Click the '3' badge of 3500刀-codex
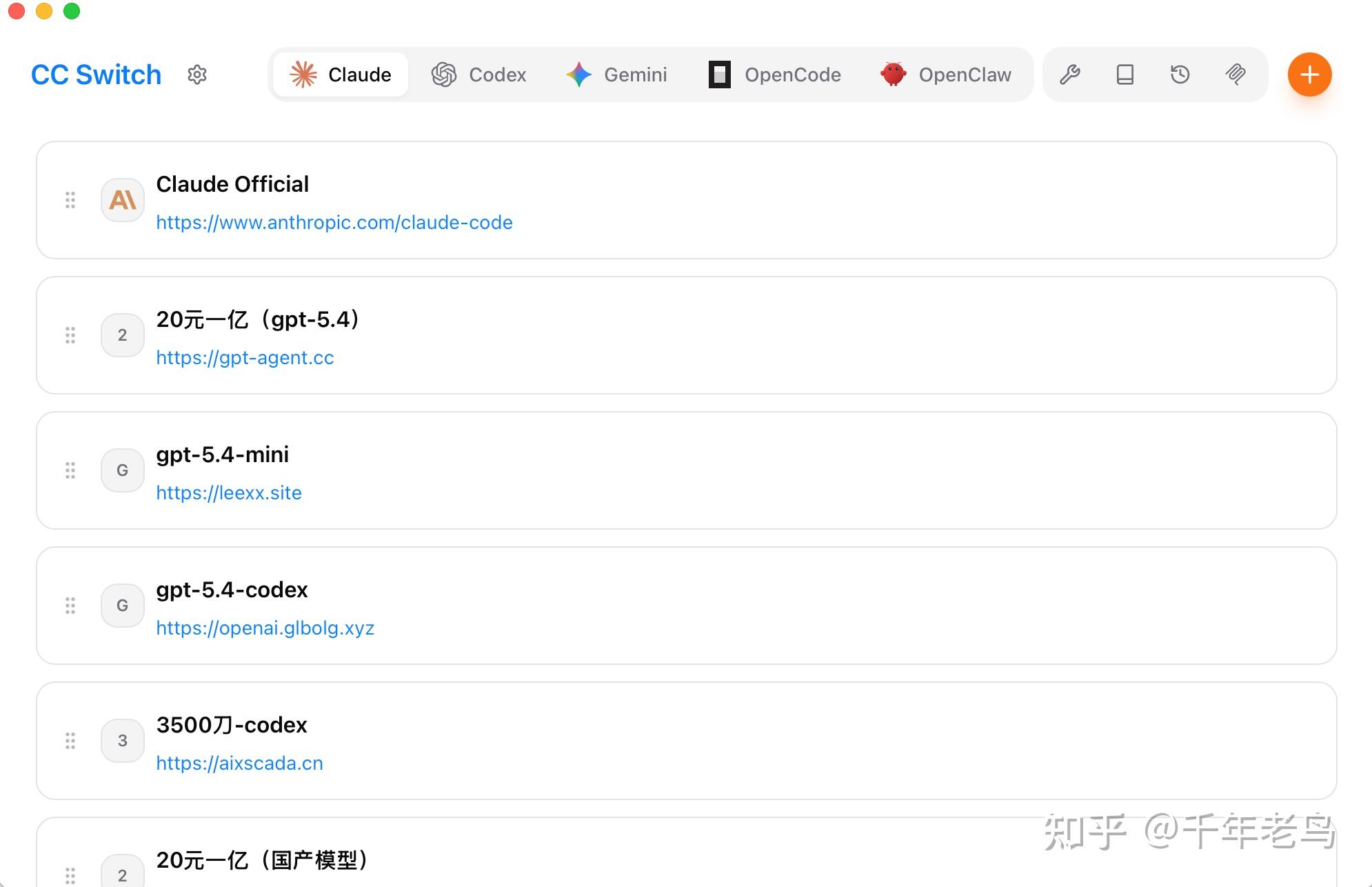The image size is (1372, 887). pyautogui.click(x=123, y=741)
